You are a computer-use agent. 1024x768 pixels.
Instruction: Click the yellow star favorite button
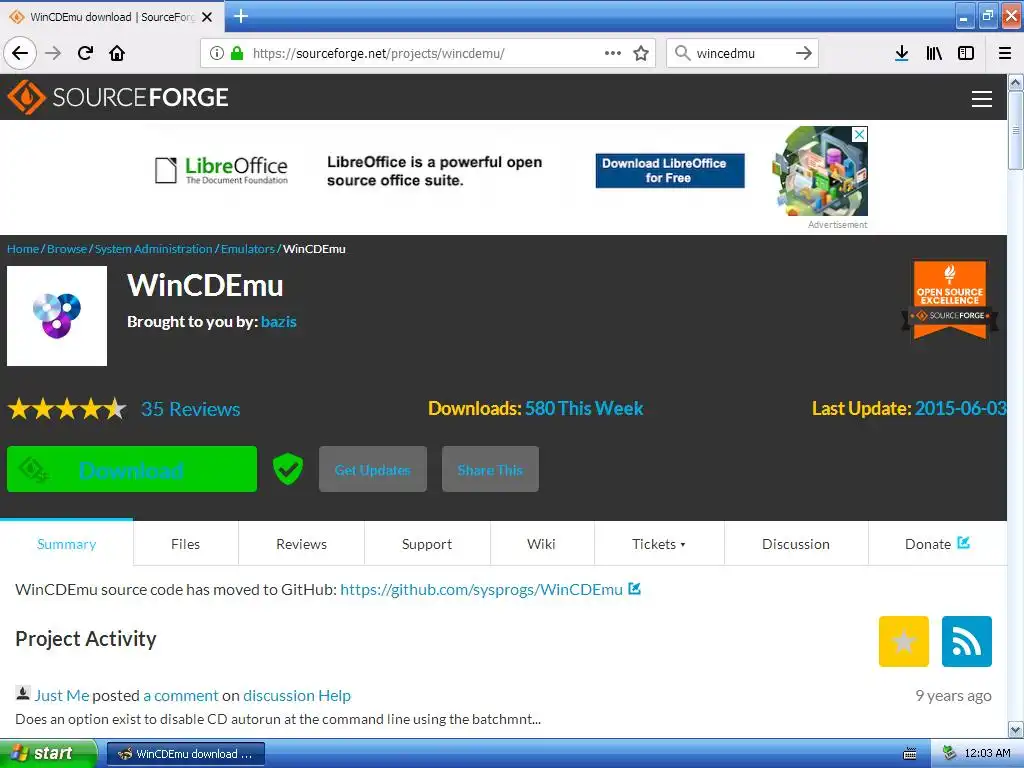pos(904,641)
